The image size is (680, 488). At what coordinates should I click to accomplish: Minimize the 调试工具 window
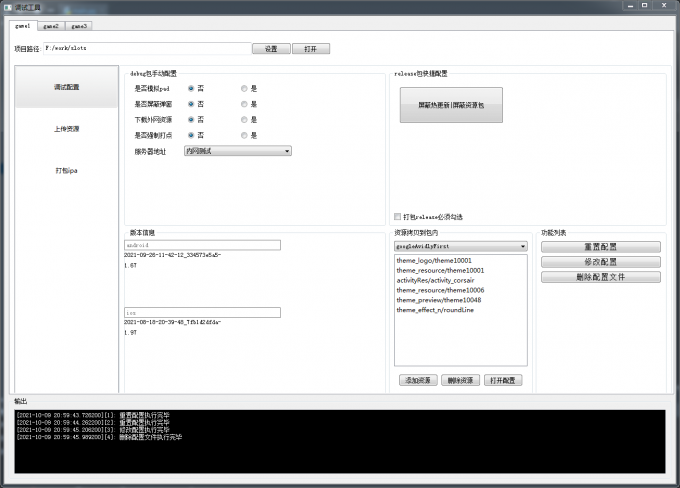pos(630,6)
